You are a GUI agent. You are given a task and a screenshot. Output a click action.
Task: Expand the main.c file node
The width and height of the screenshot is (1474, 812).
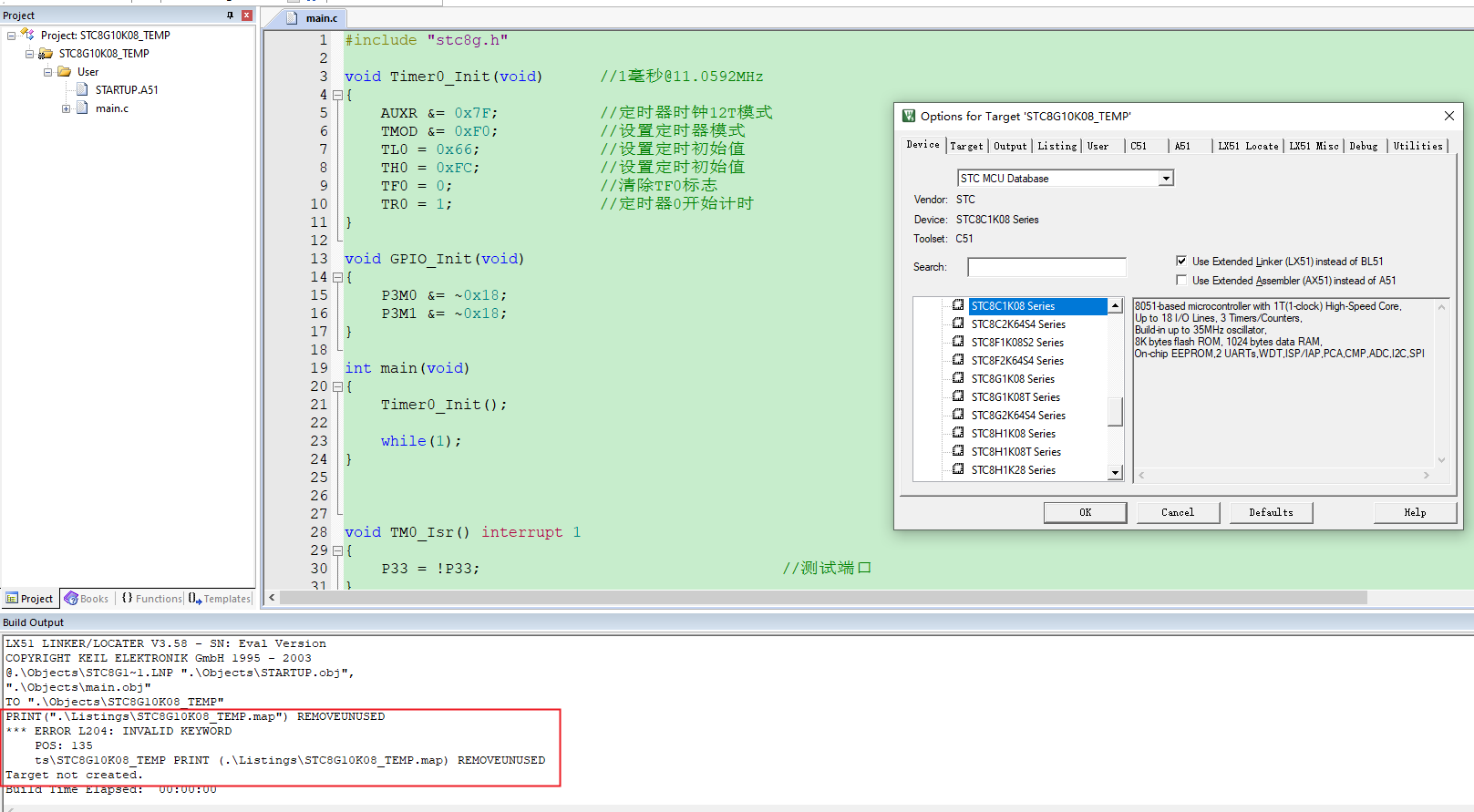[x=66, y=108]
